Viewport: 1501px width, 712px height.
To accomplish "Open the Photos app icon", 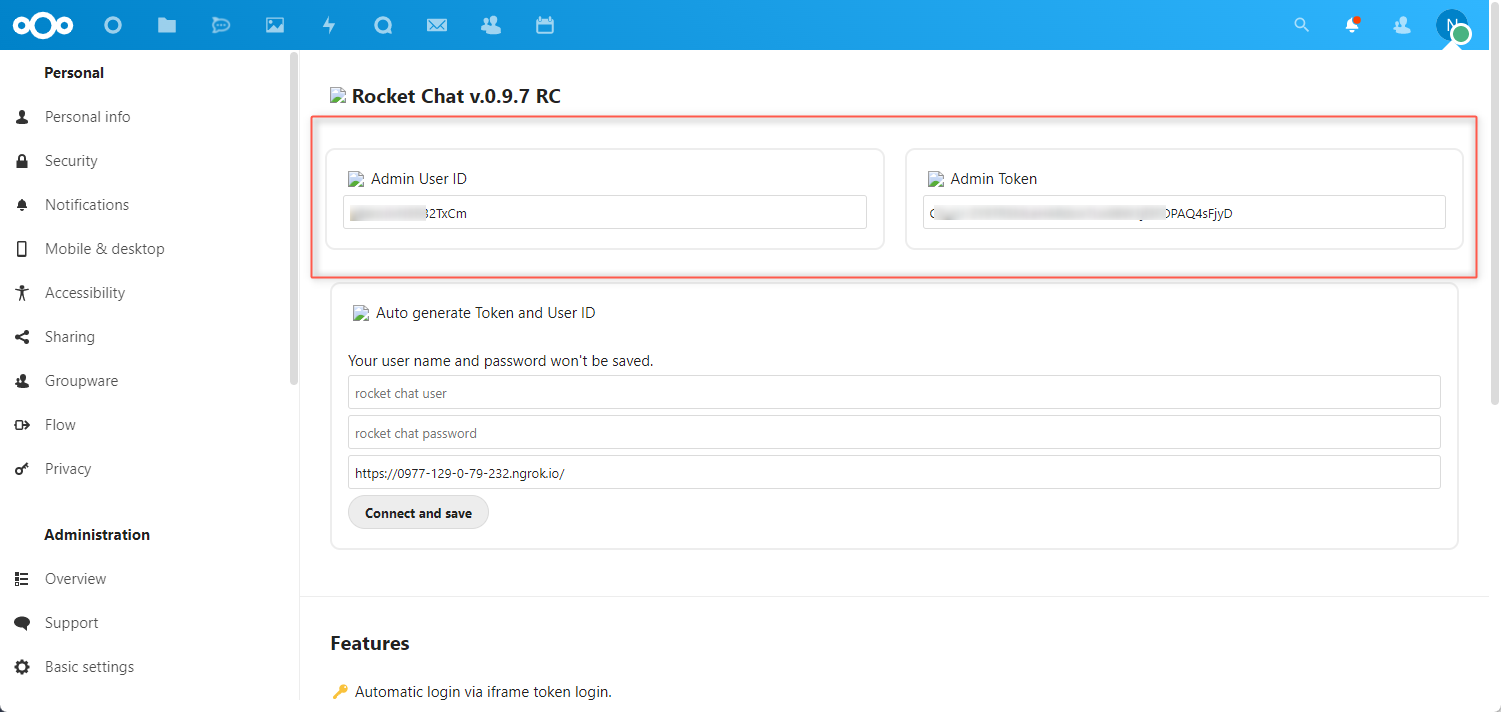I will click(x=275, y=25).
